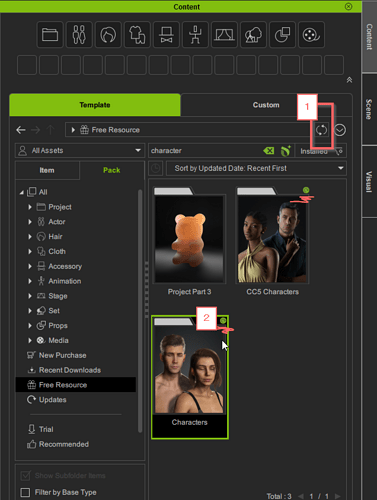Collapse the All tree node
Image resolution: width=377 pixels, height=500 pixels.
pos(22,192)
